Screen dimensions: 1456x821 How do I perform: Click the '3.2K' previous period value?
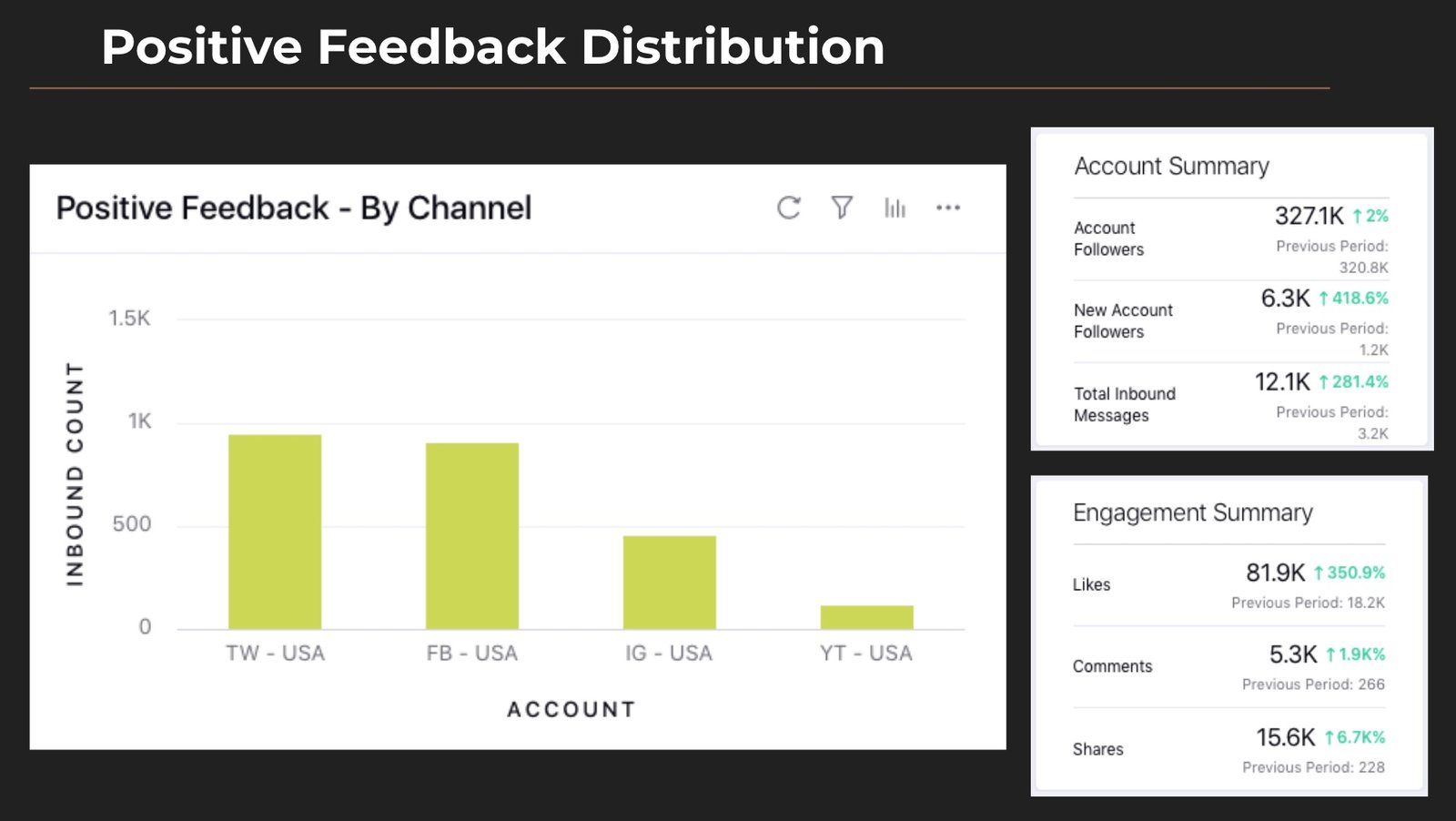coord(1373,433)
